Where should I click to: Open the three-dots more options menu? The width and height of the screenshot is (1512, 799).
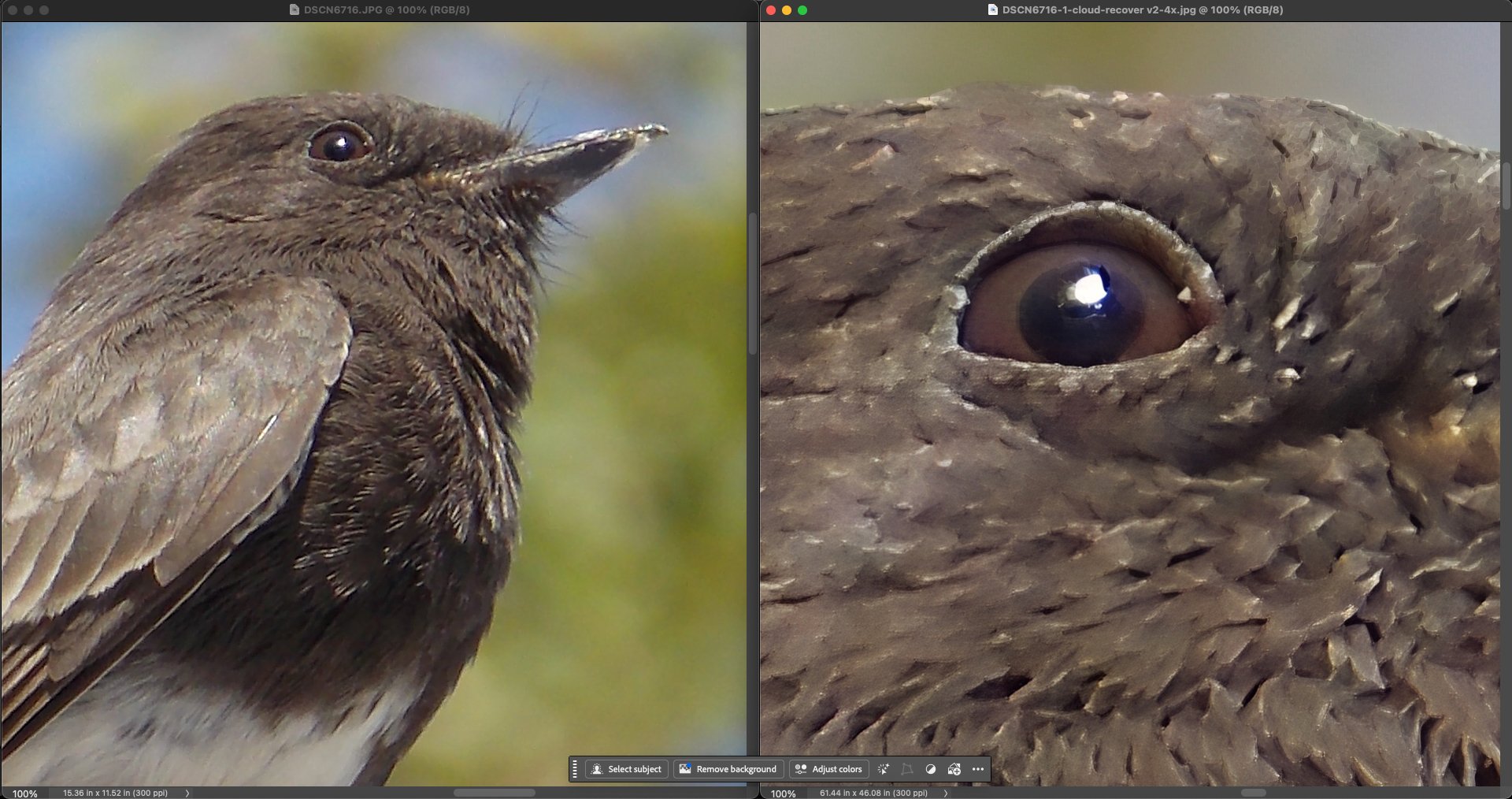(x=978, y=769)
